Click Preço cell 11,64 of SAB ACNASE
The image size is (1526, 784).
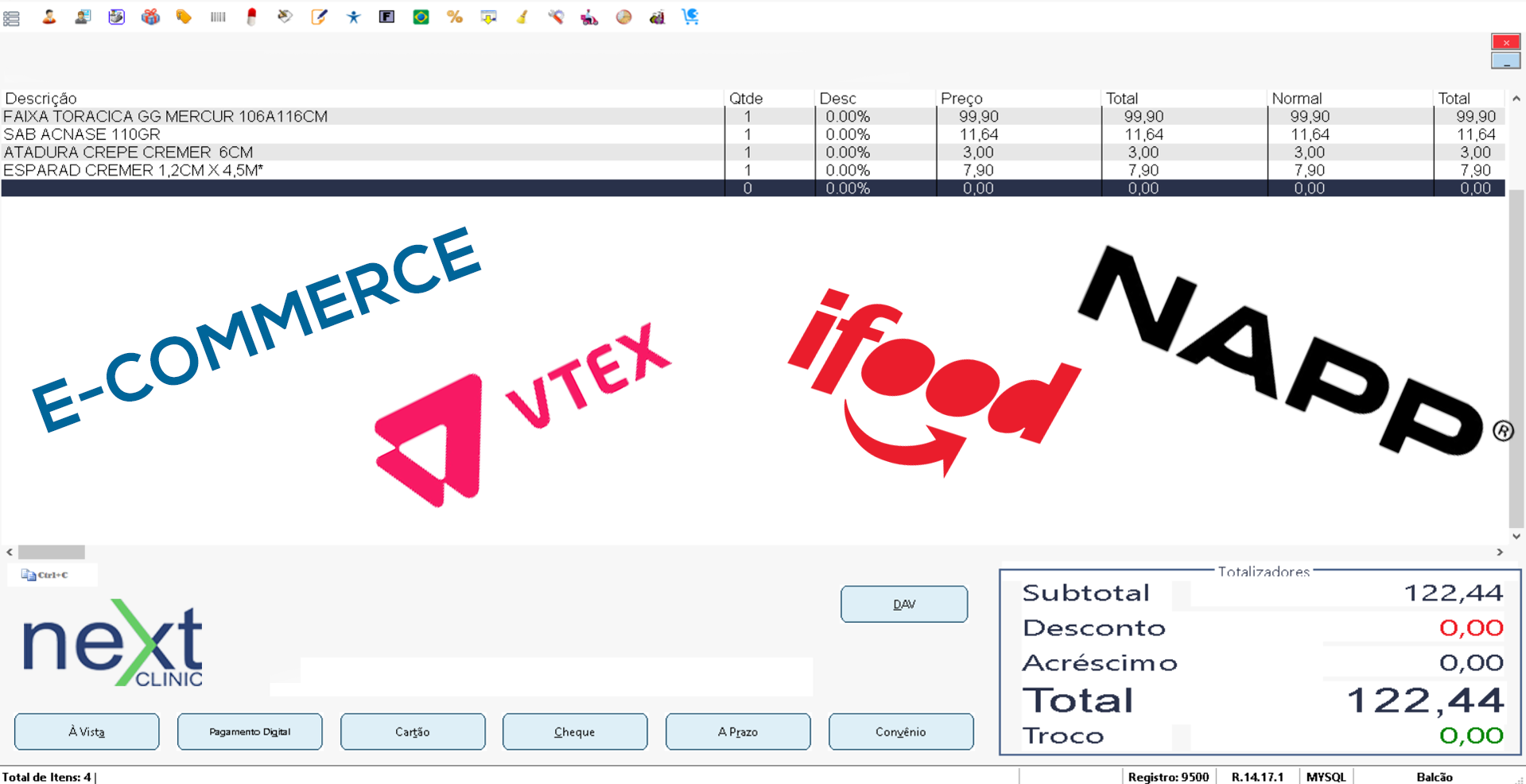[x=1019, y=134]
